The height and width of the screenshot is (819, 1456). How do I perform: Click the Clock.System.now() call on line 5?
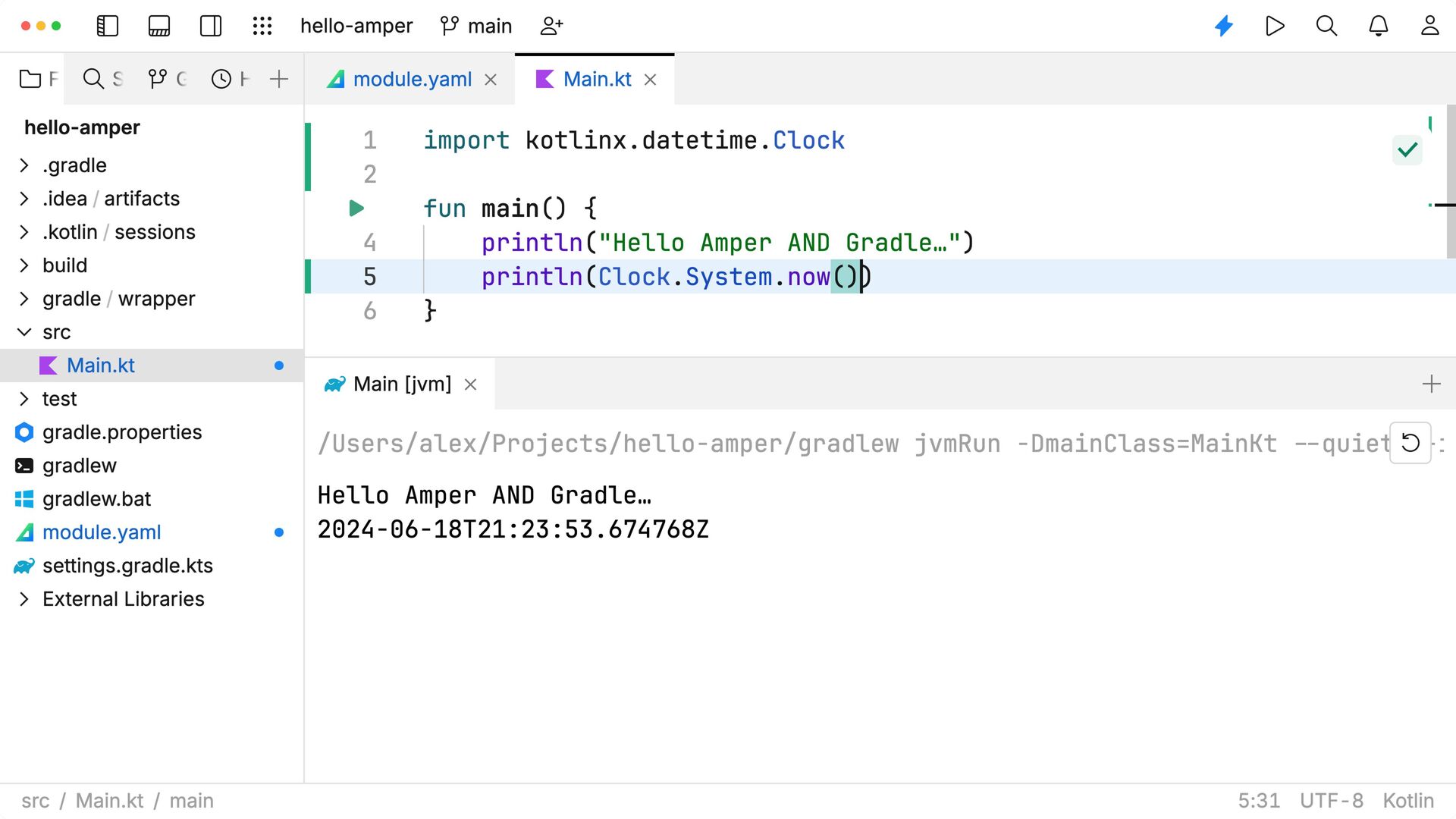click(728, 277)
